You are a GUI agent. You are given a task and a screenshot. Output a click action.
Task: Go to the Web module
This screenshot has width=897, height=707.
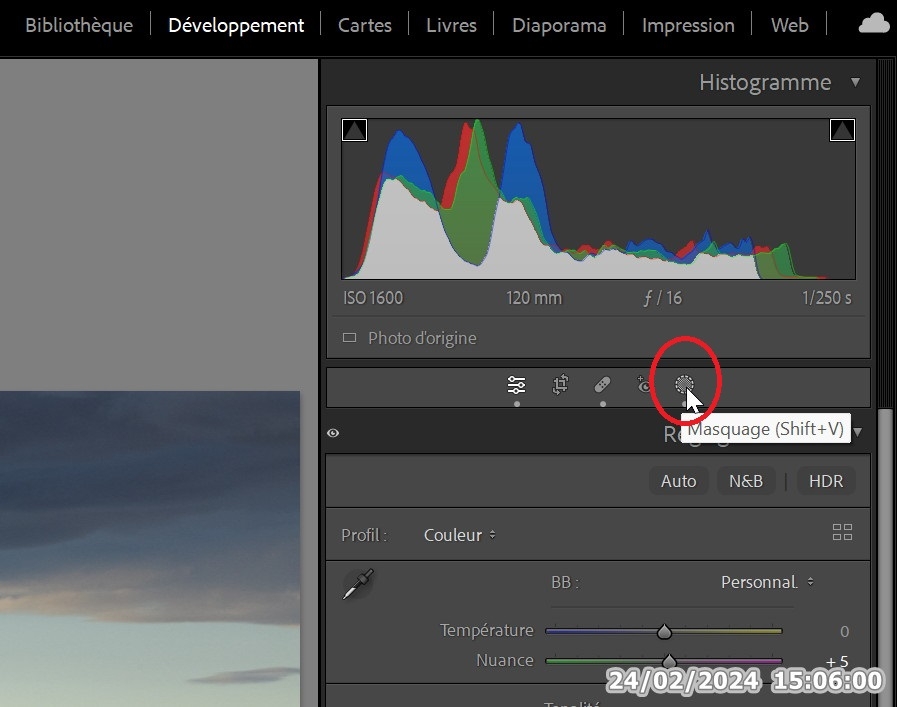coord(789,25)
